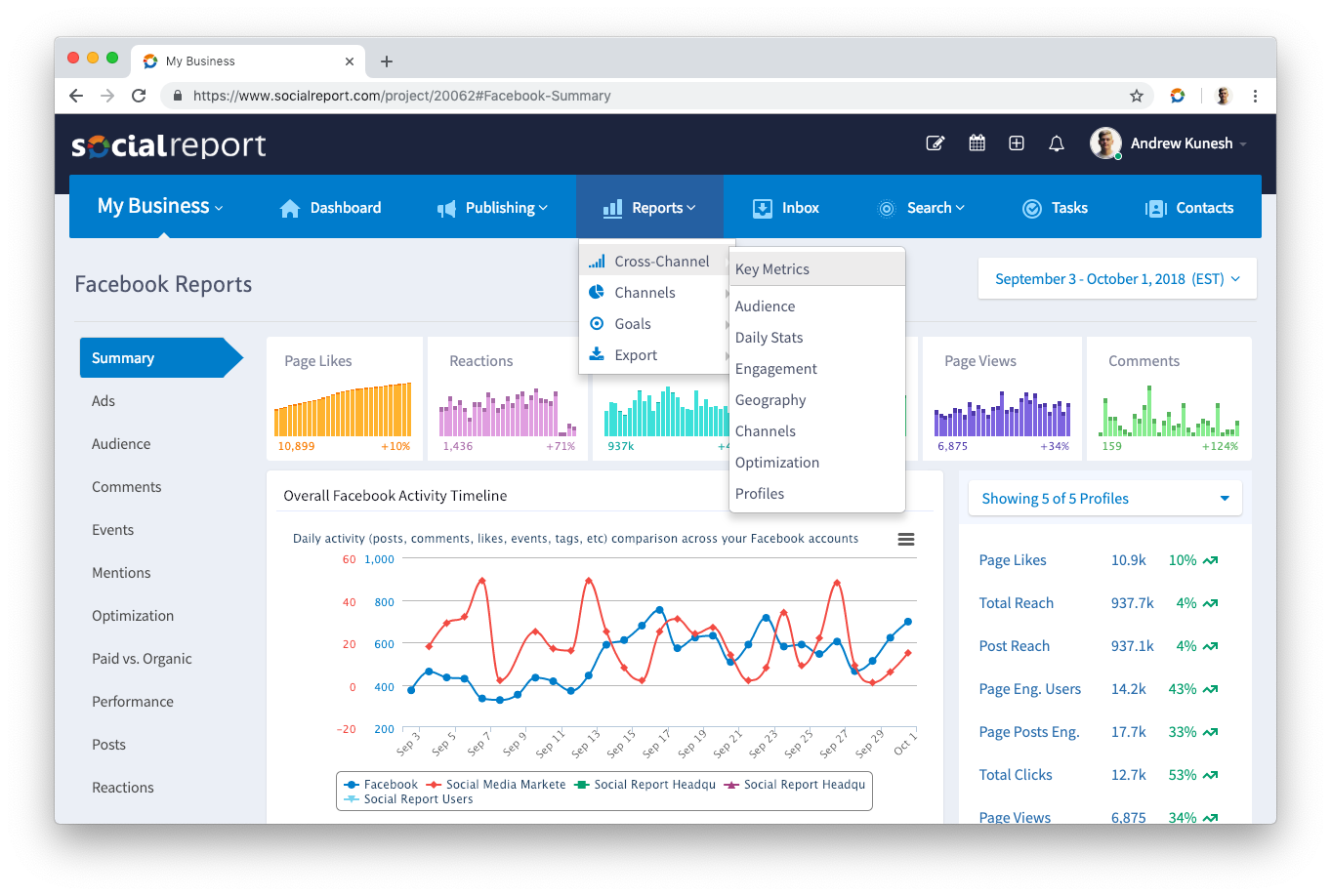The height and width of the screenshot is (896, 1331).
Task: Bookmark this page with star icon
Action: 1137,96
